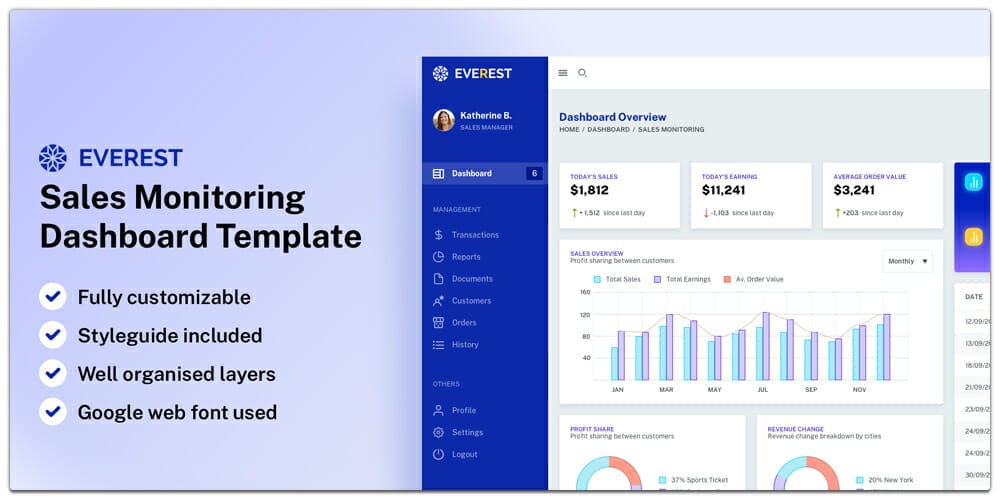The image size is (1000, 500).
Task: Open Orders in the sidebar
Action: click(x=464, y=323)
